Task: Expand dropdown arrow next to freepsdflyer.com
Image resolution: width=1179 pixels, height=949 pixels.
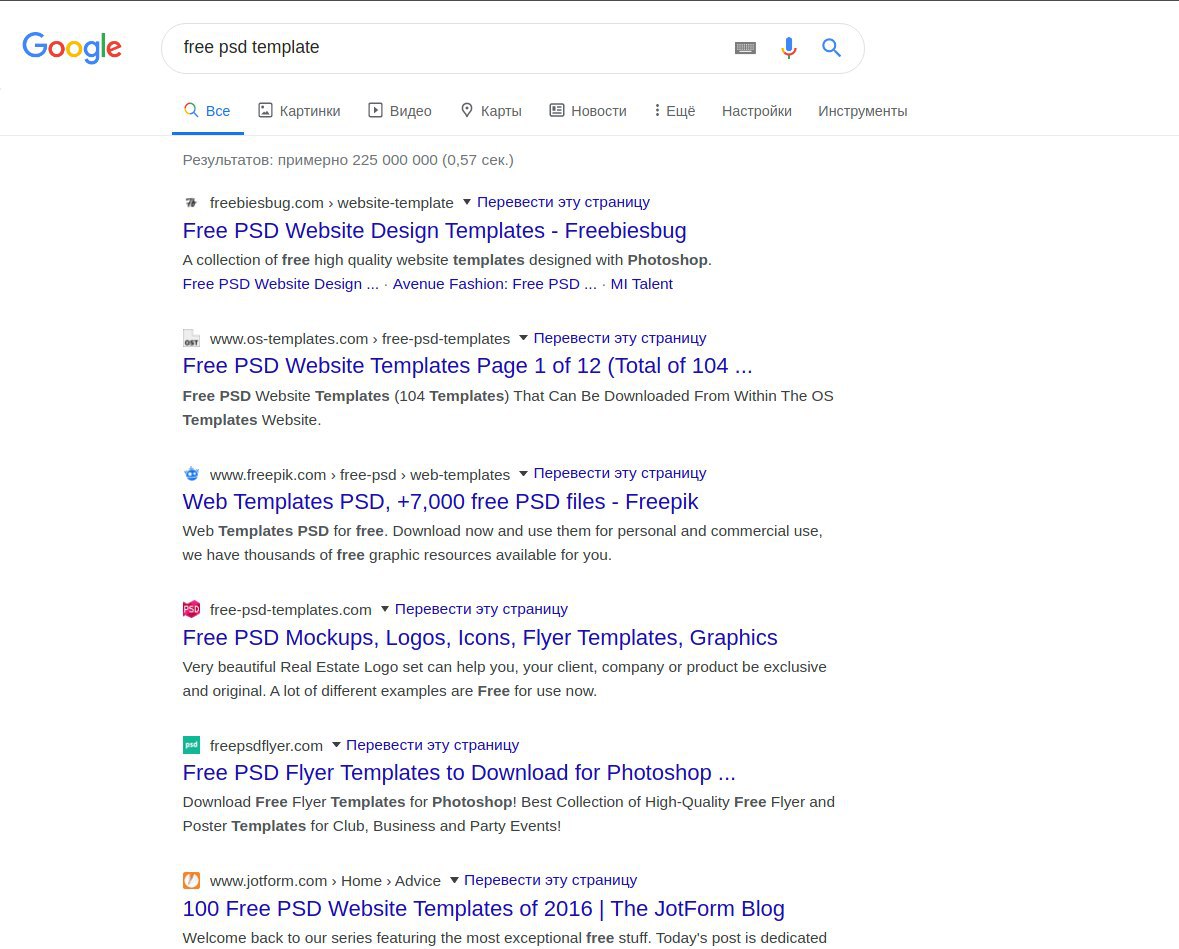Action: (336, 744)
